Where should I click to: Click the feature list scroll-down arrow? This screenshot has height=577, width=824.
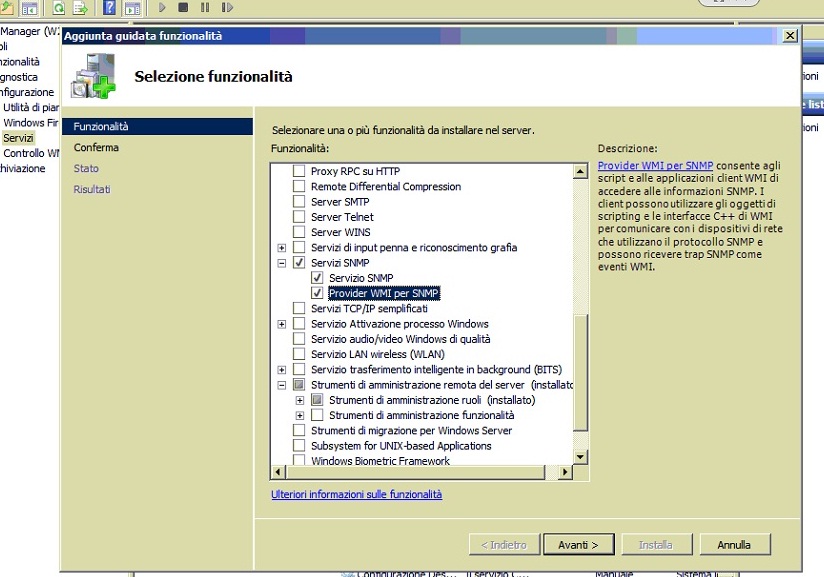(x=580, y=457)
